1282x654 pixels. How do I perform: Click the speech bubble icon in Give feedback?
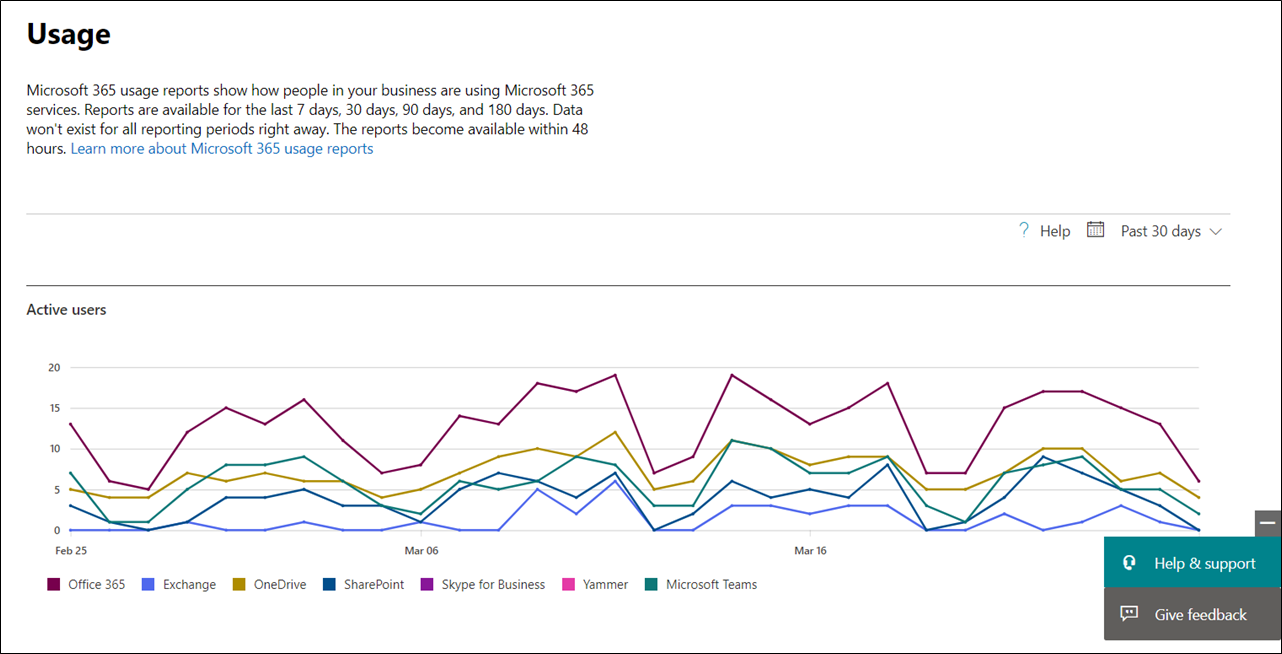click(x=1129, y=614)
